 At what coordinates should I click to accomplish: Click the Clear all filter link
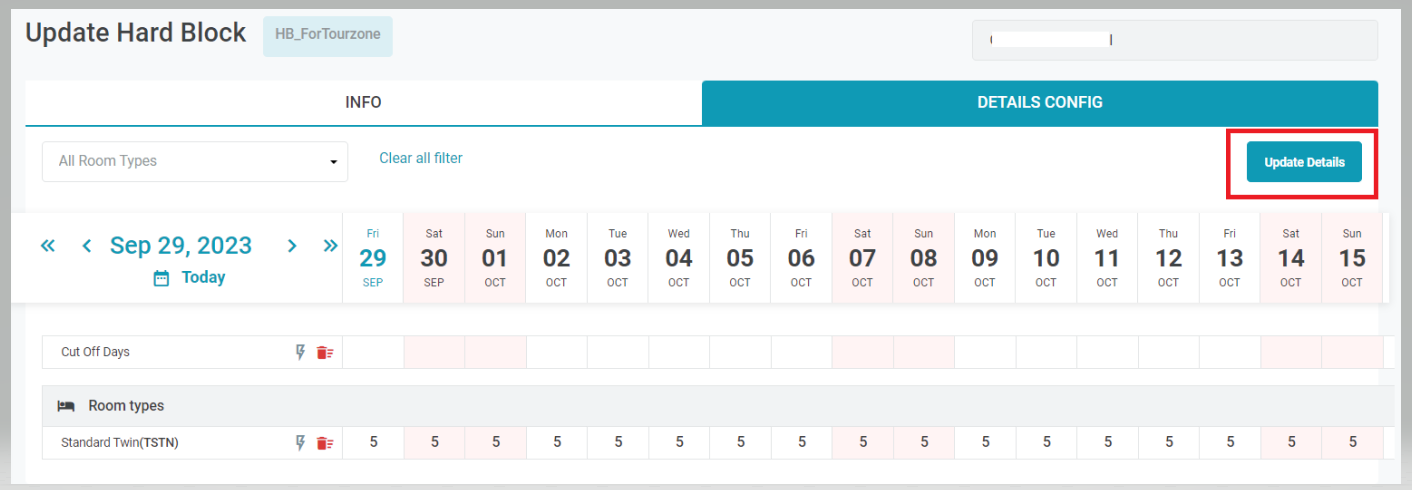421,158
